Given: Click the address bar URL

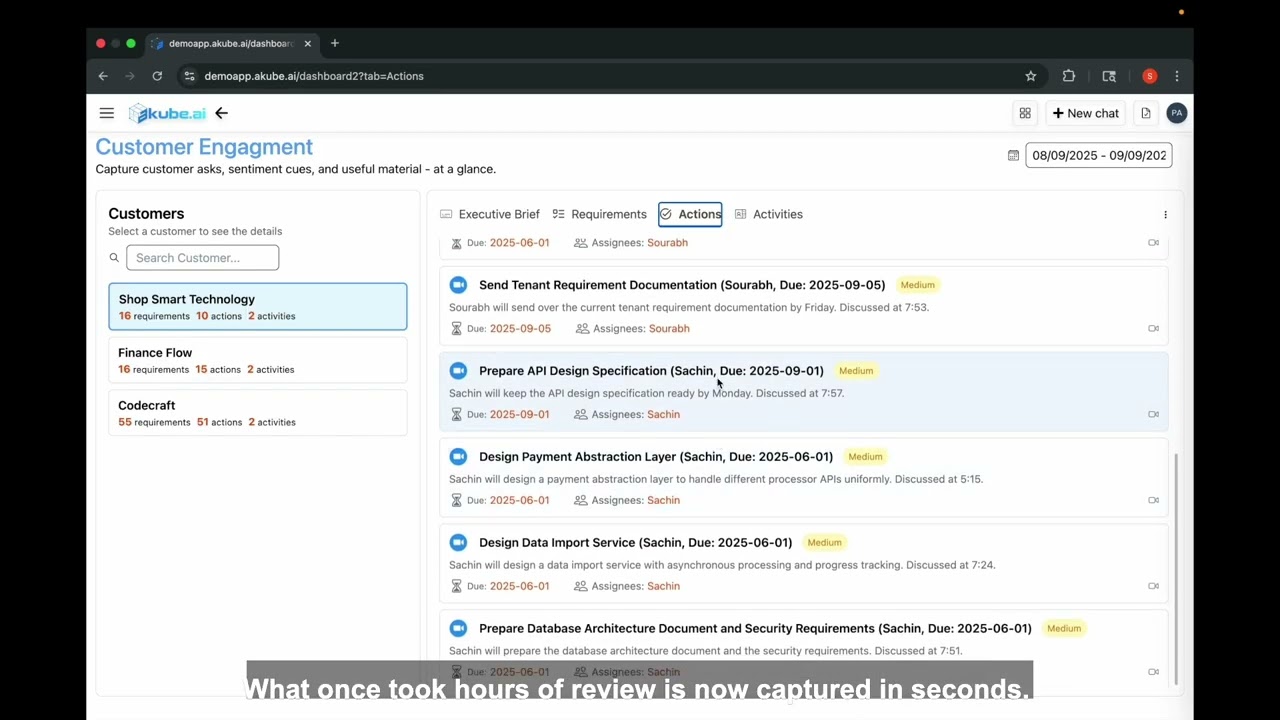Looking at the screenshot, I should coord(314,76).
